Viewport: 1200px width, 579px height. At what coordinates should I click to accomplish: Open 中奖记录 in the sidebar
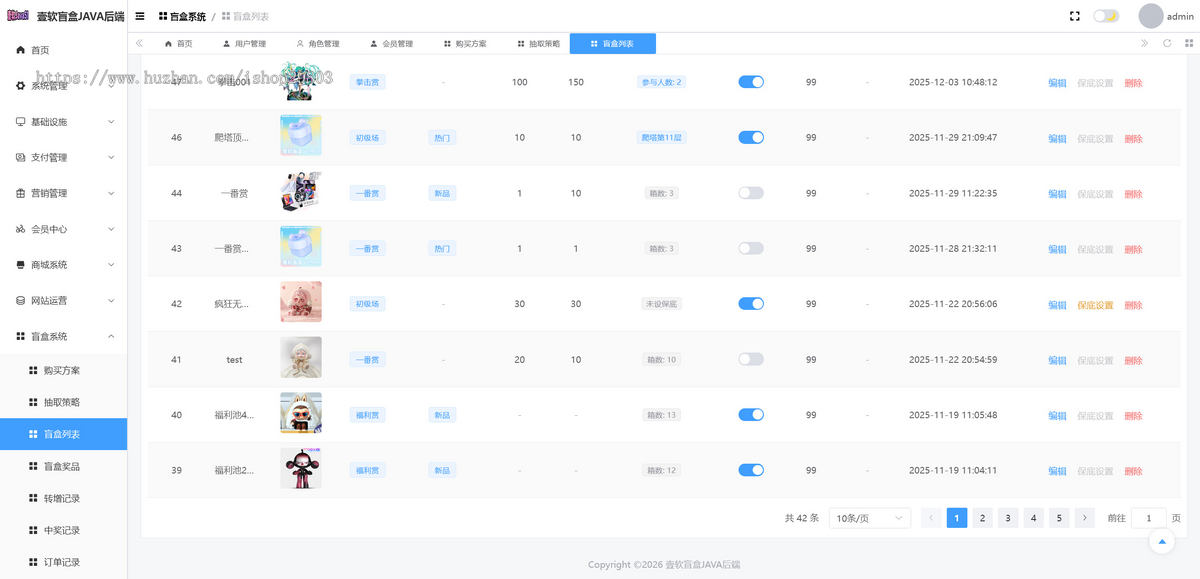click(63, 530)
